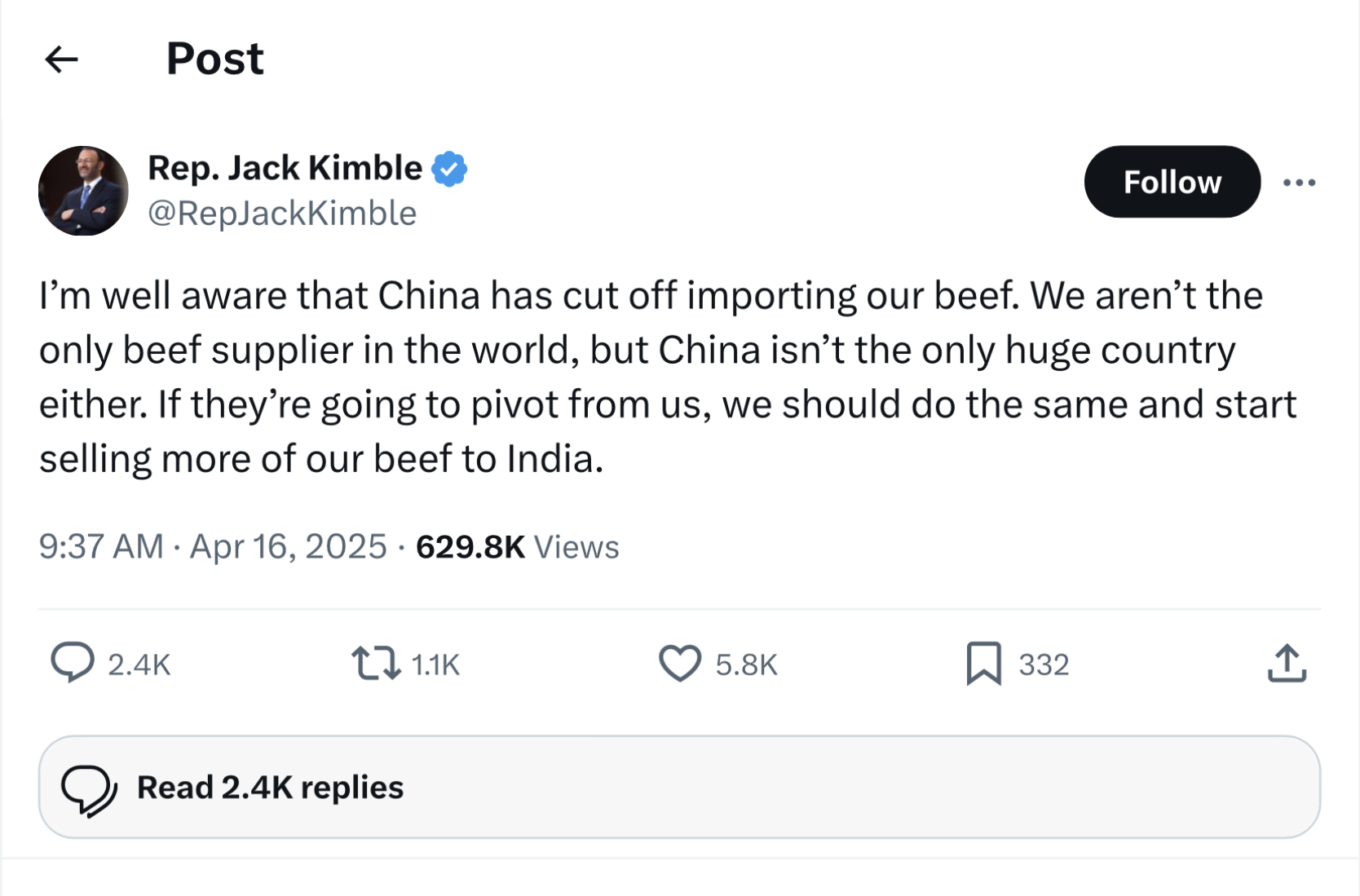Go back using the left arrow
Screen dimensions: 1360x896
tap(61, 60)
